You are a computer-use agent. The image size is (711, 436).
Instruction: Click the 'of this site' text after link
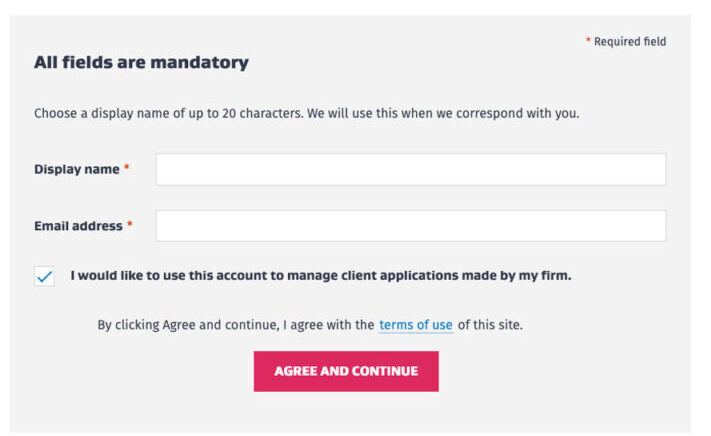(x=490, y=325)
